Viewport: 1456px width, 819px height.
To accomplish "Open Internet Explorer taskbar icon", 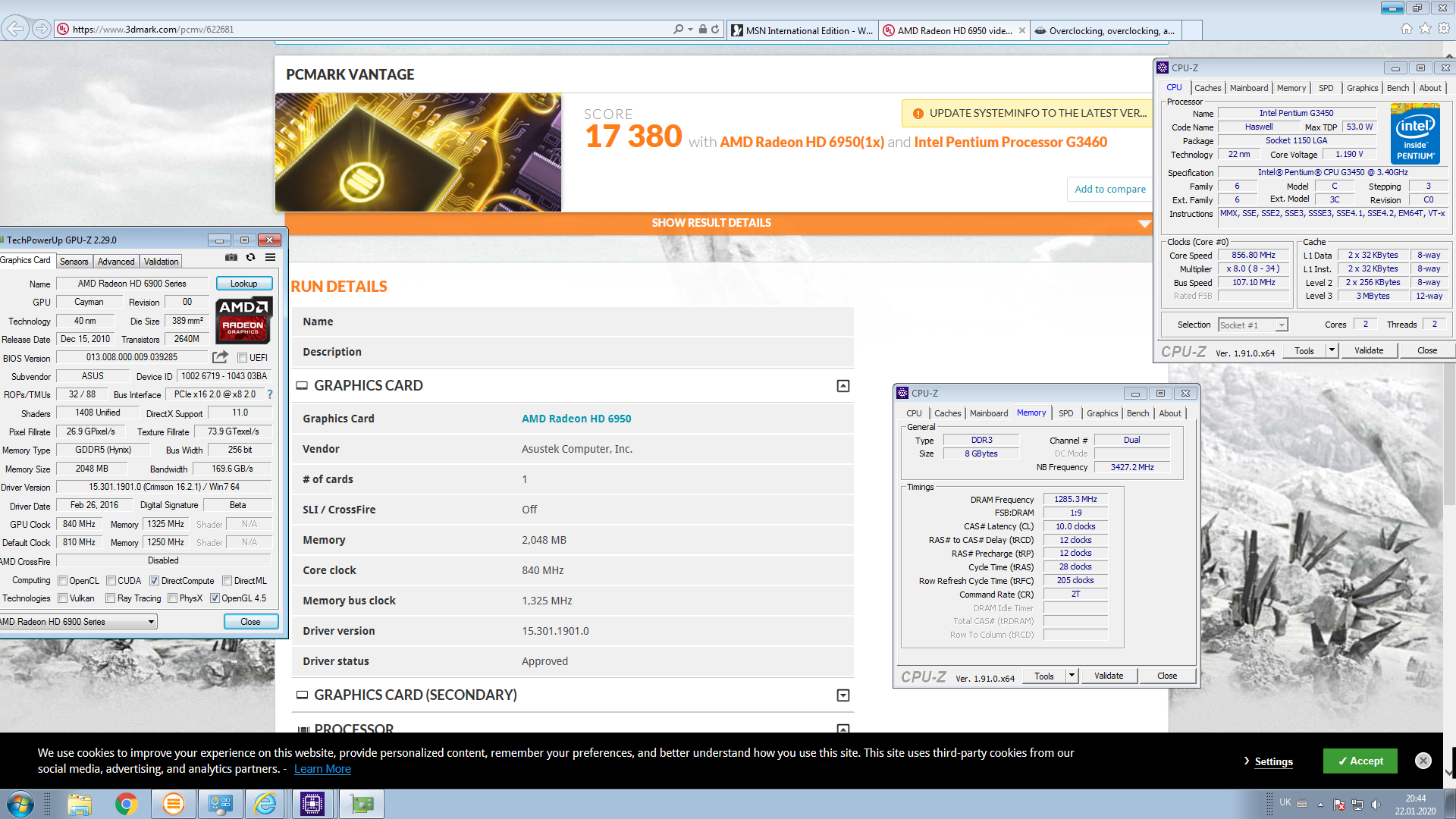I will tap(265, 804).
